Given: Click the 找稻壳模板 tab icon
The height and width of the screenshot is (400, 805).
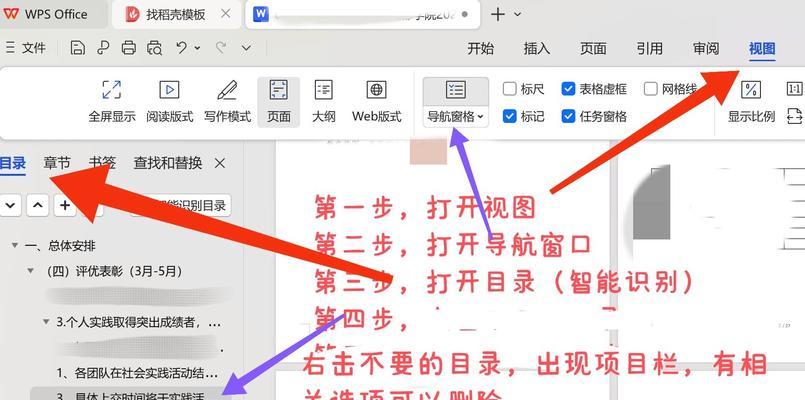Looking at the screenshot, I should (x=132, y=14).
